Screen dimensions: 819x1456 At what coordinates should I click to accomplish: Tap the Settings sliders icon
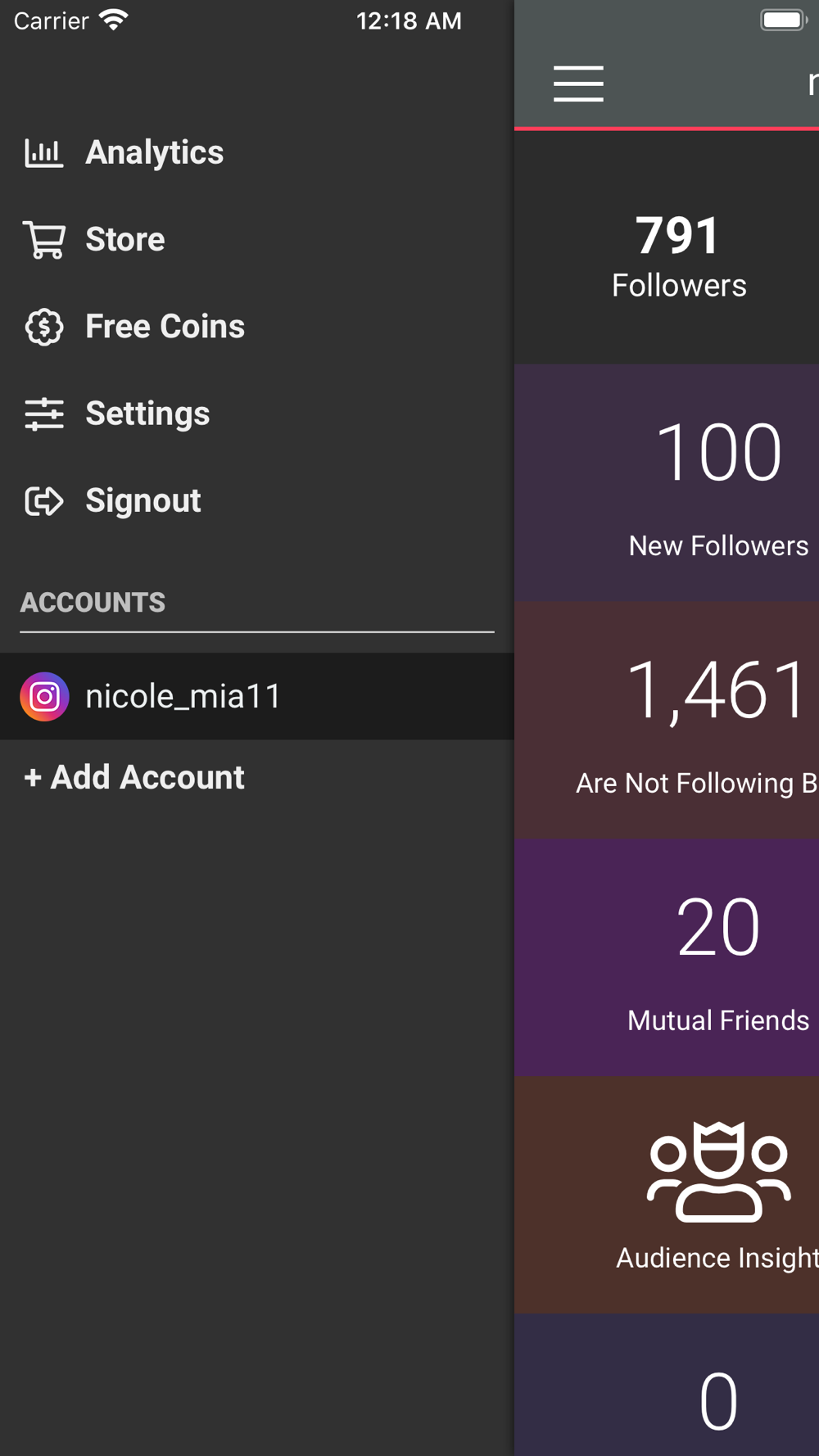coord(44,414)
